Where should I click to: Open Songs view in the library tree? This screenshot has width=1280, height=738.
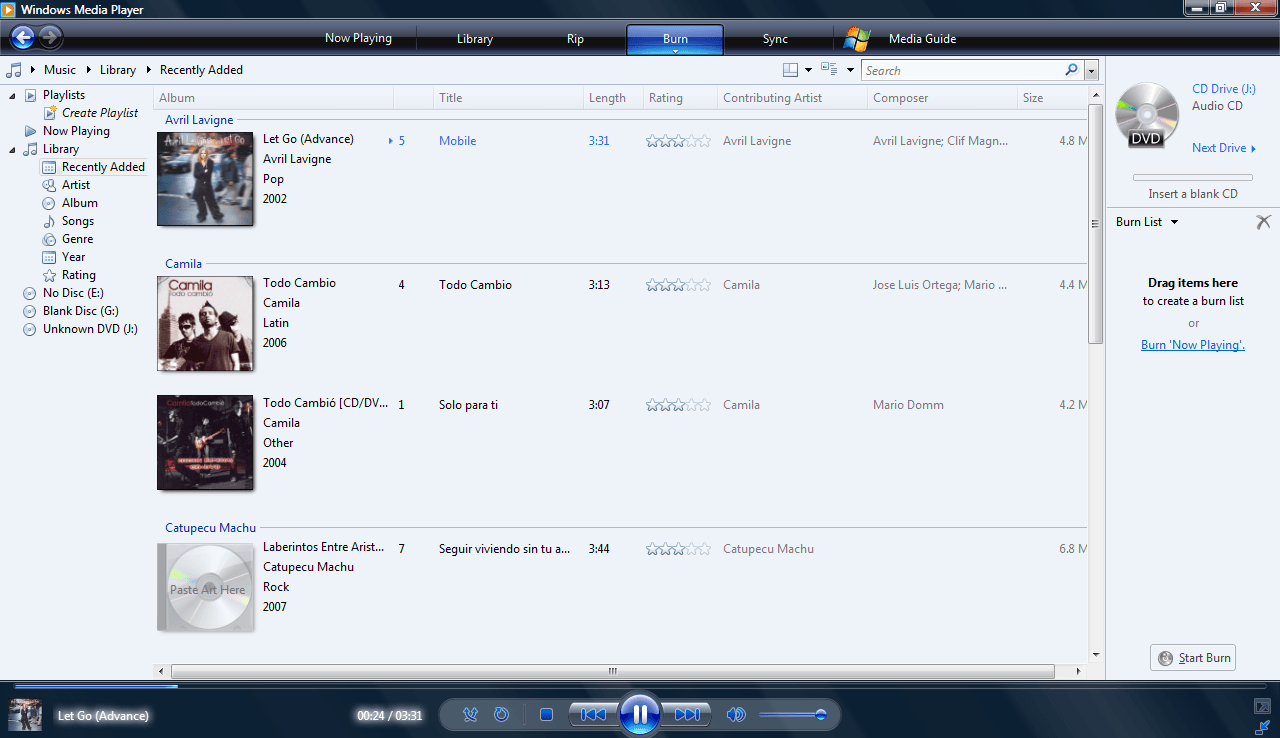tap(77, 221)
